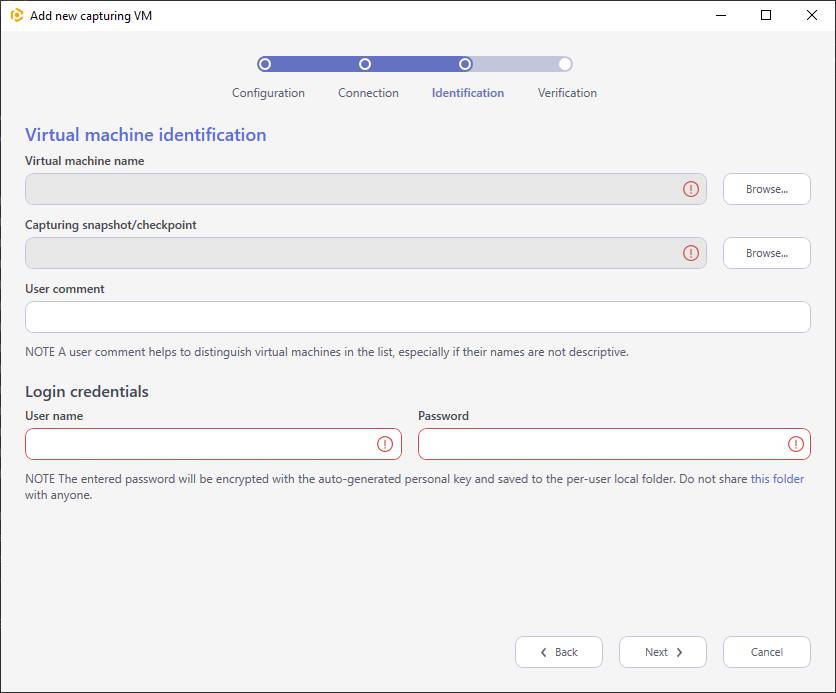836x693 pixels.
Task: Click the 'Login credentials' heading
Action: [87, 391]
